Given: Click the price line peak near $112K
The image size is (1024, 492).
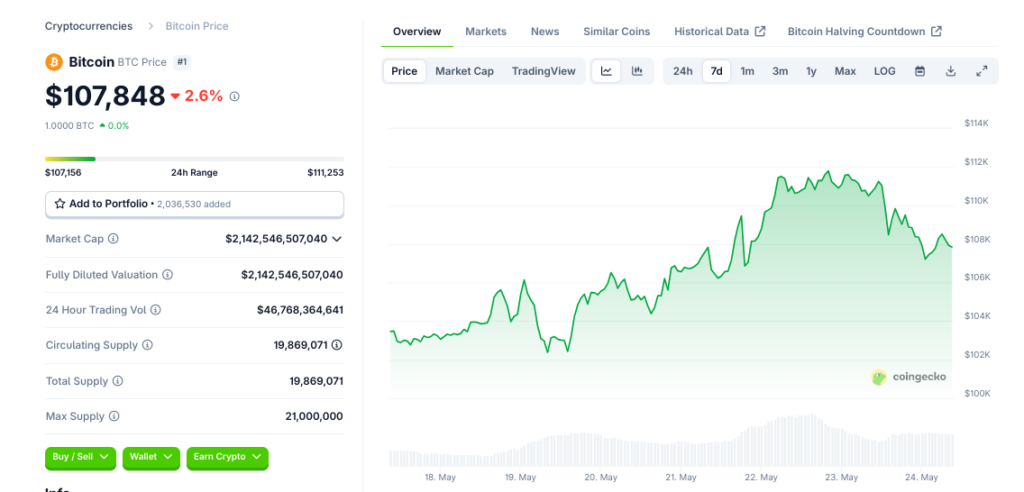Looking at the screenshot, I should click(x=829, y=172).
